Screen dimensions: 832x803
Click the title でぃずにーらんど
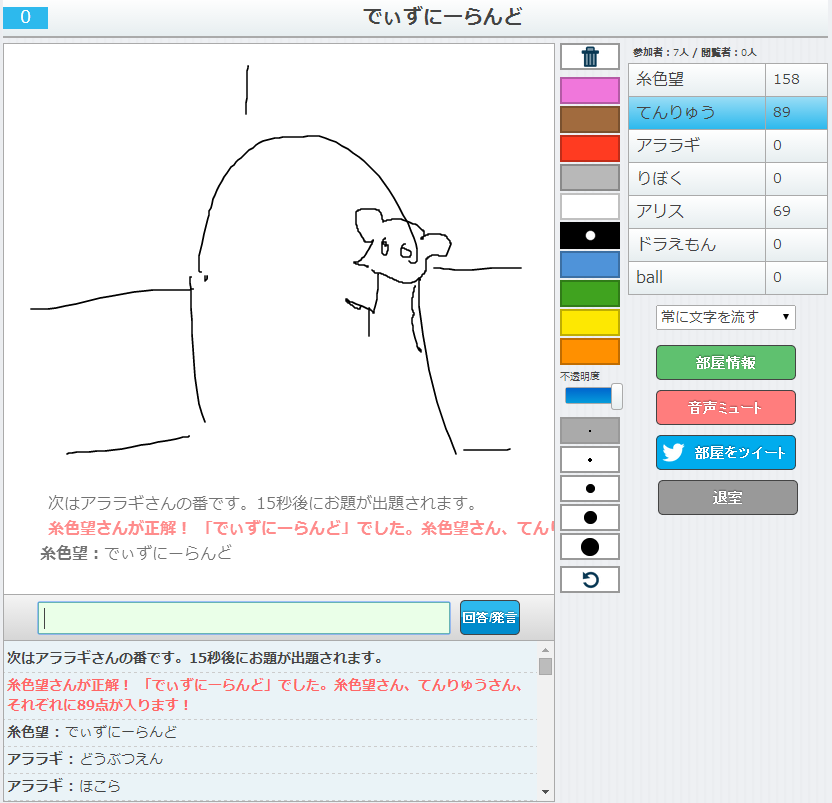coord(443,17)
